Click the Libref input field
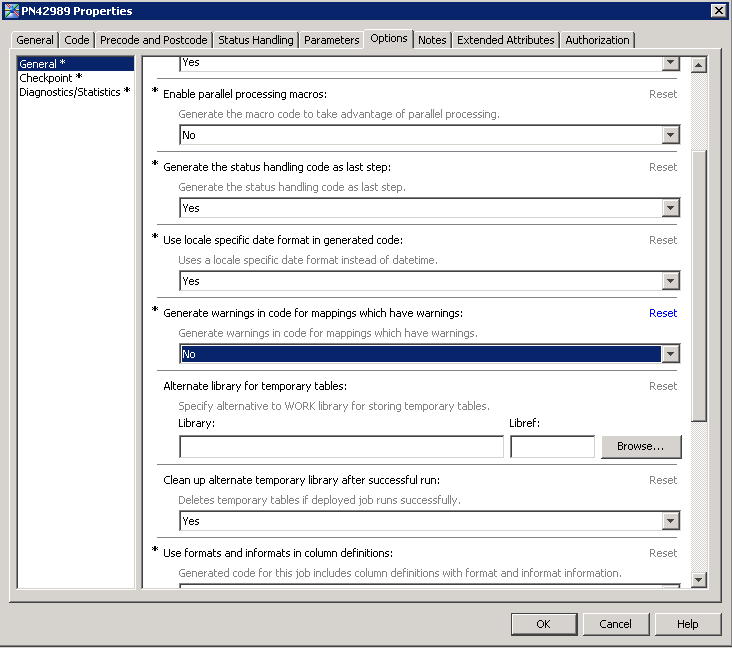The width and height of the screenshot is (732, 648). pyautogui.click(x=552, y=447)
